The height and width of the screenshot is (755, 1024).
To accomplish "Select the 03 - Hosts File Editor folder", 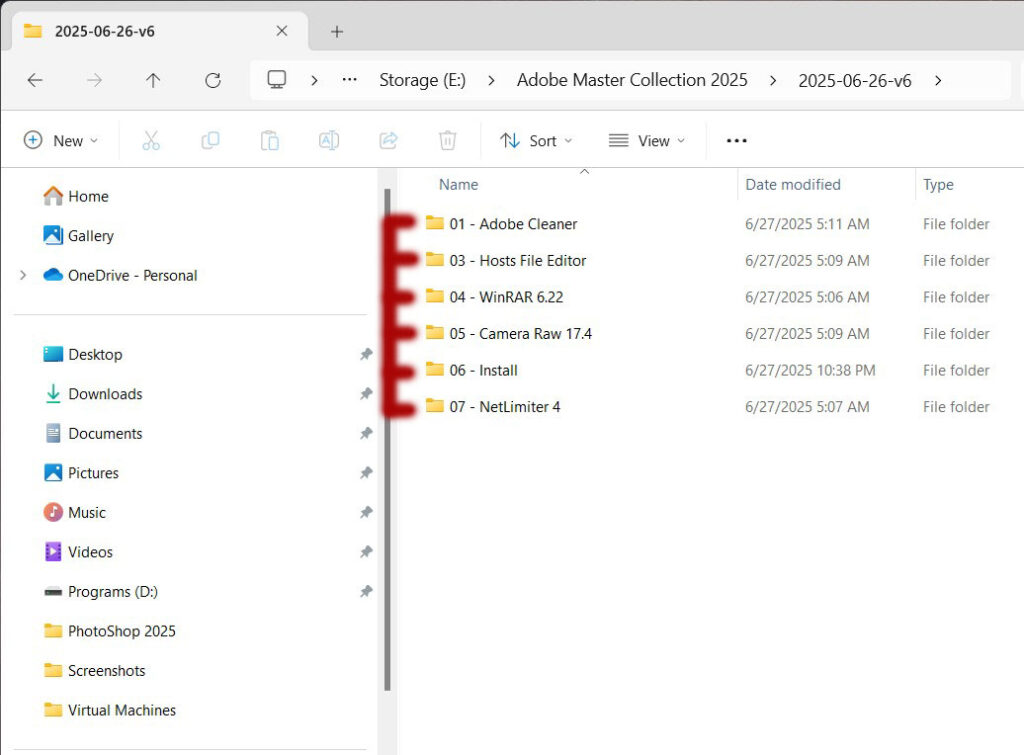I will click(x=505, y=261).
